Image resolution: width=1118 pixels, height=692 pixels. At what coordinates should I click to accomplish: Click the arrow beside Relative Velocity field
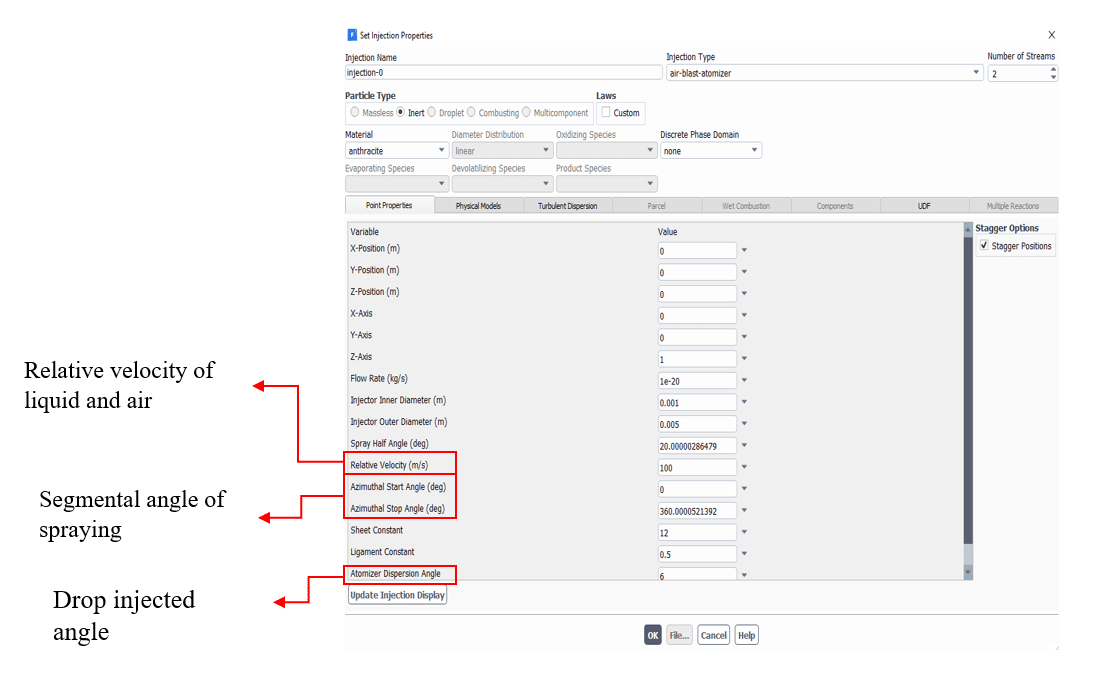tap(744, 468)
